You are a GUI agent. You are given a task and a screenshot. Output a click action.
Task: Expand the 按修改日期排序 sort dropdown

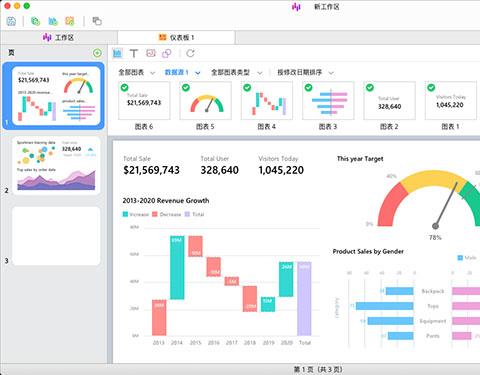306,72
